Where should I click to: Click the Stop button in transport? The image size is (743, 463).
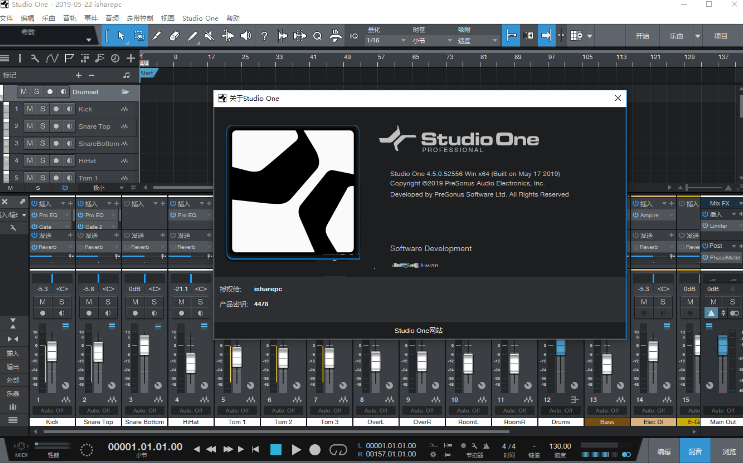pos(276,449)
